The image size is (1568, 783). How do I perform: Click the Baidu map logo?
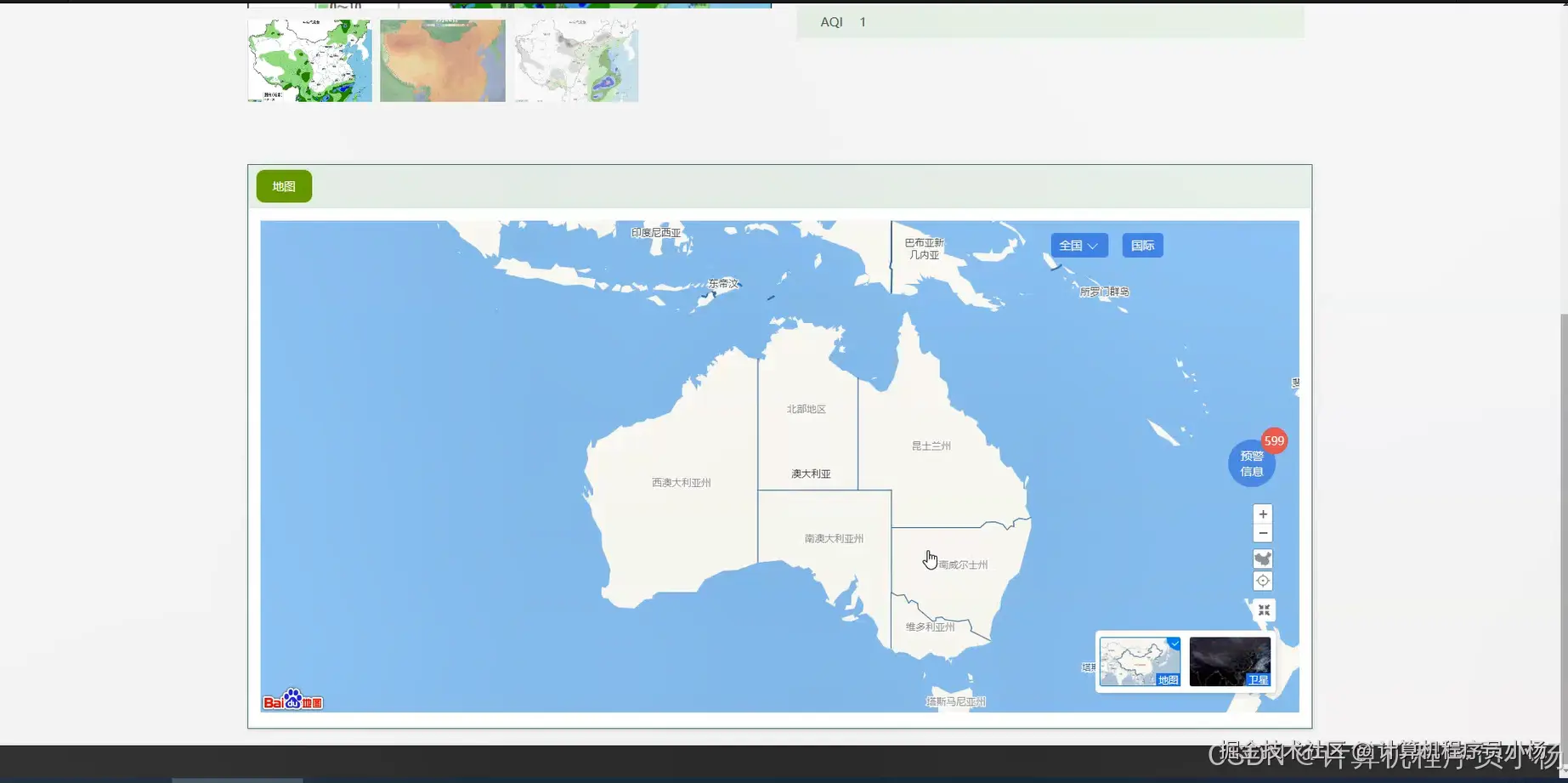click(292, 700)
